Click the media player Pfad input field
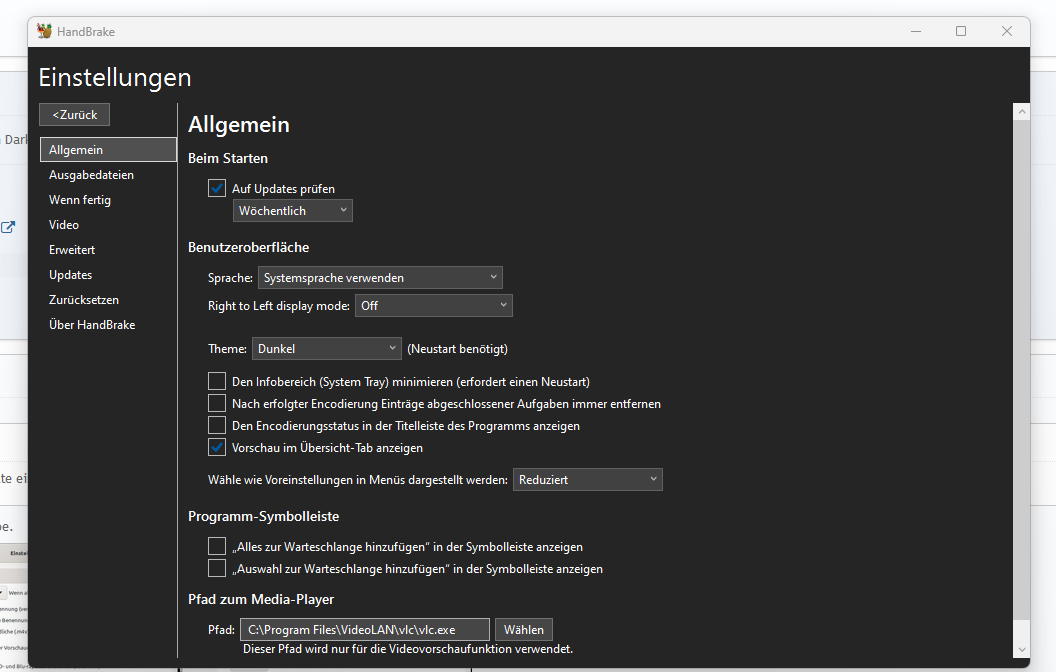1056x672 pixels. pyautogui.click(x=364, y=630)
